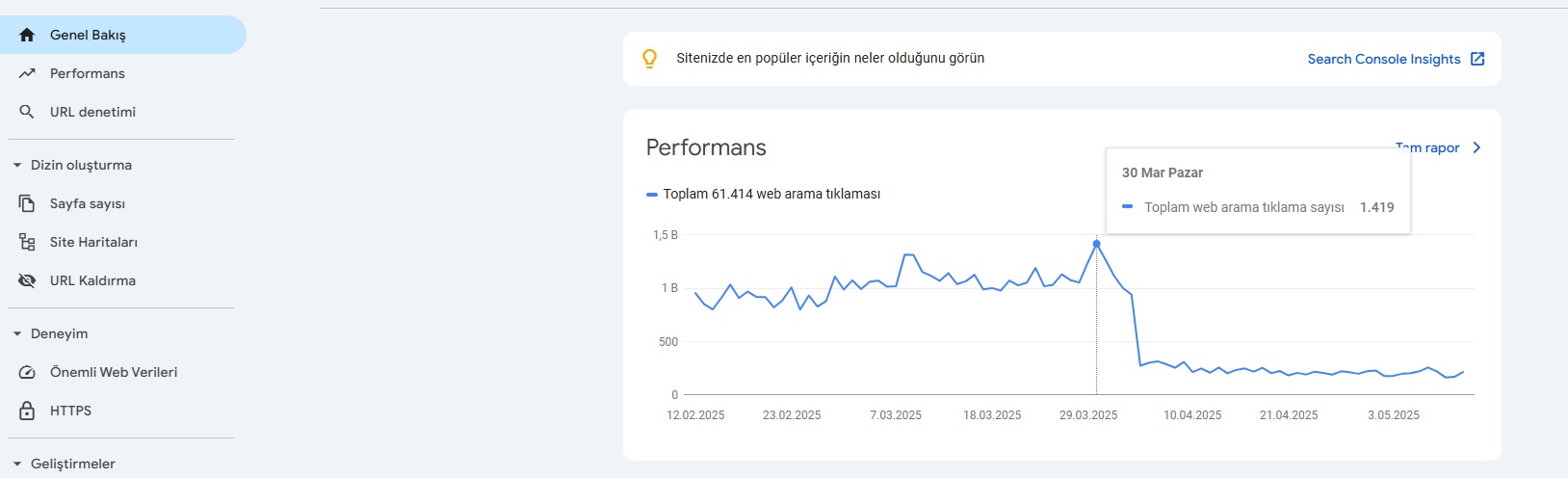Viewport: 1568px width, 478px height.
Task: Click the trending arrow Performans icon
Action: click(27, 73)
